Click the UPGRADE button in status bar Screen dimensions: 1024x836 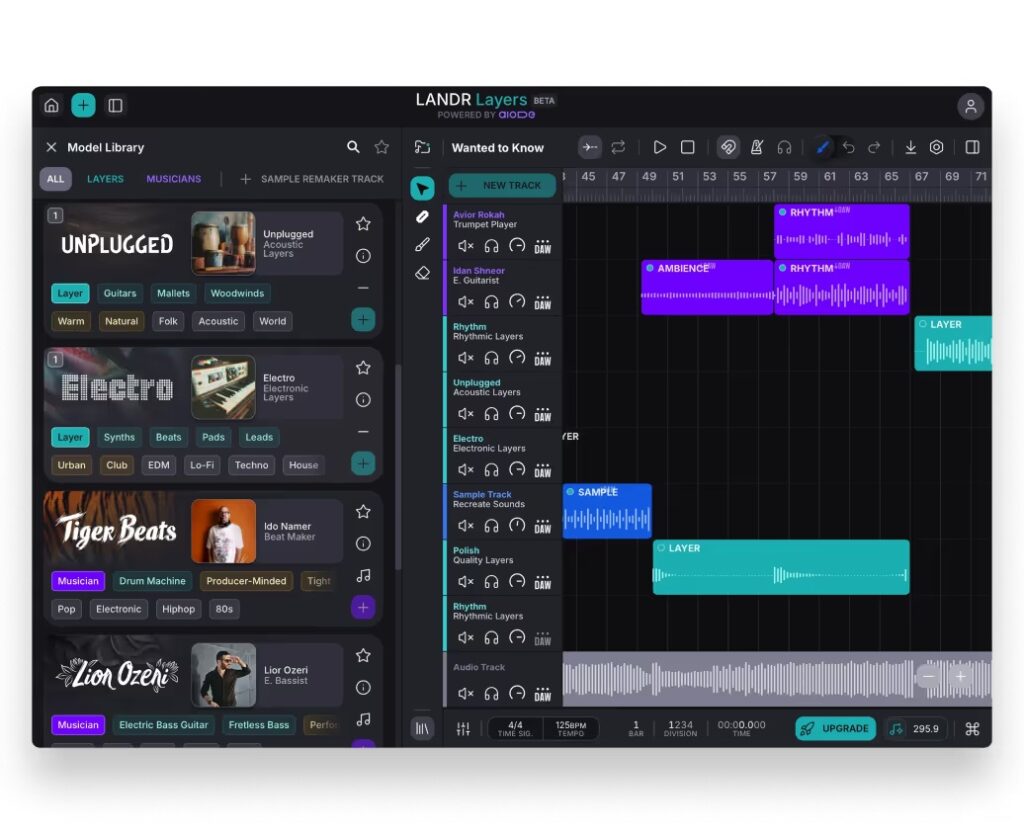click(835, 728)
